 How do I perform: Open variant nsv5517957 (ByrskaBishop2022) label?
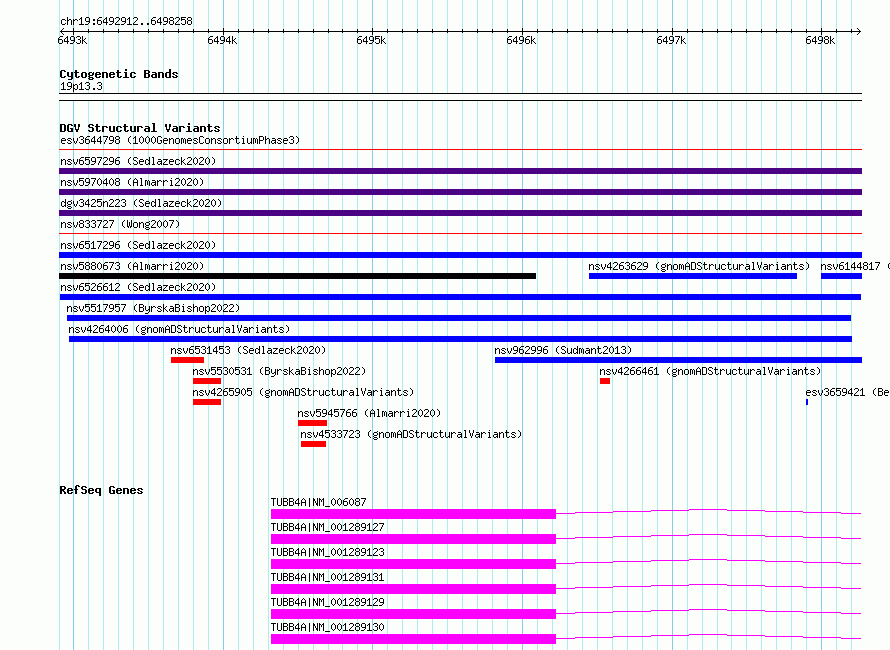(153, 308)
